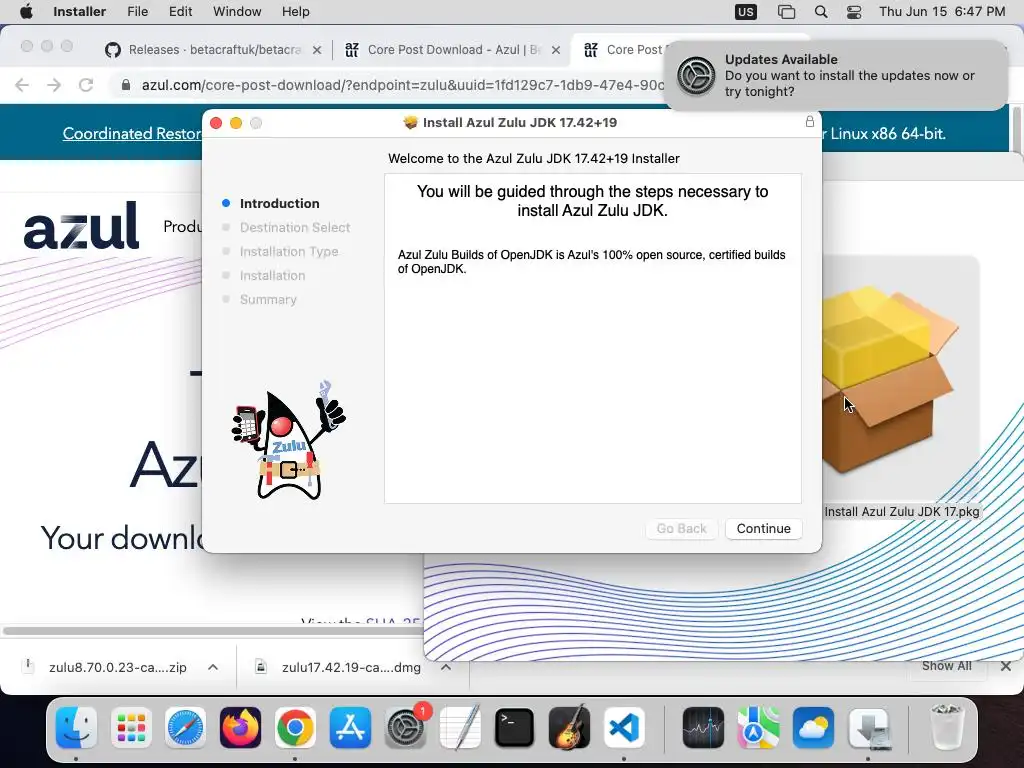Close the Core Post Download - Azul tab

coord(556,50)
